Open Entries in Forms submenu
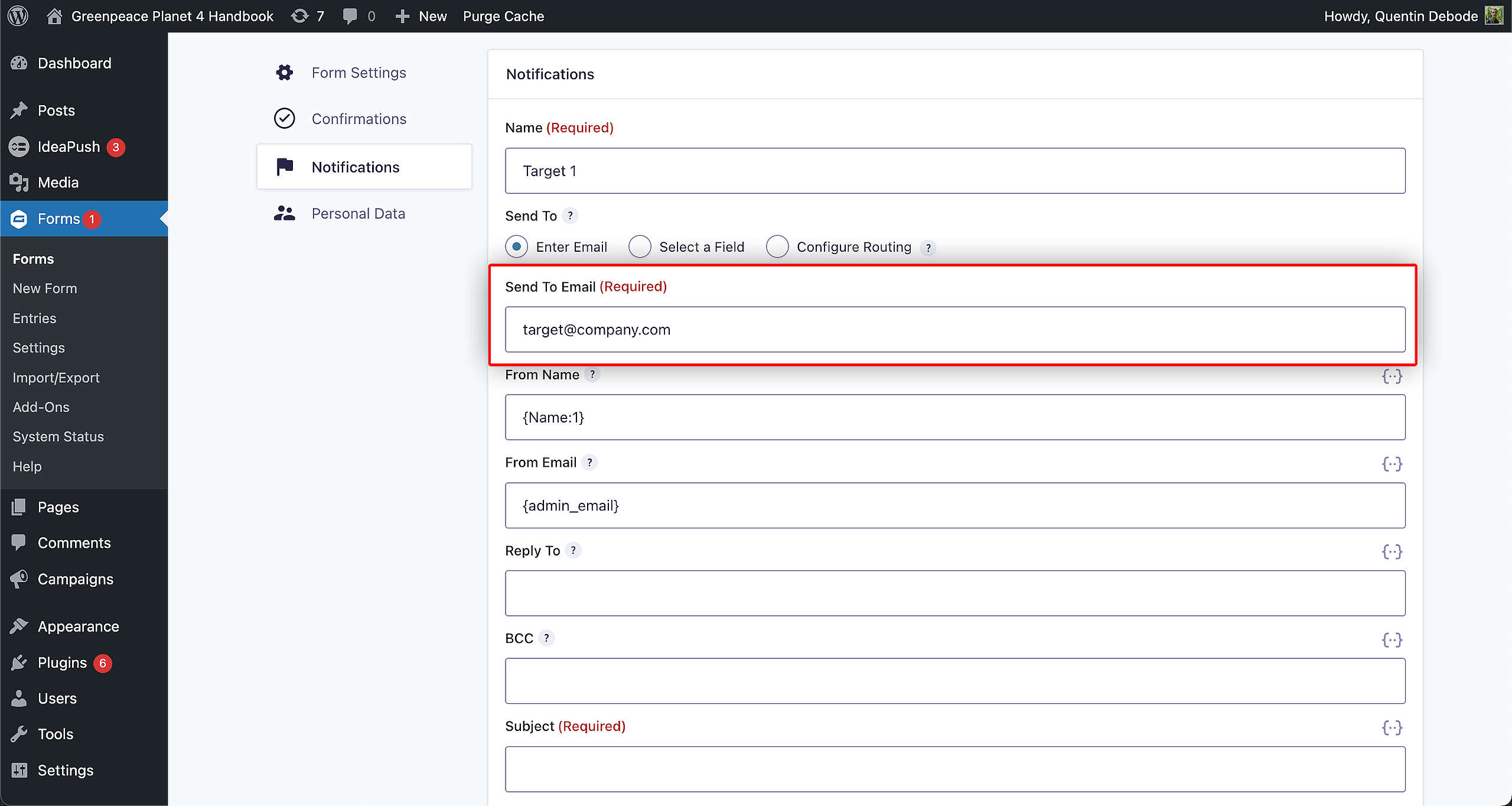 (x=34, y=318)
